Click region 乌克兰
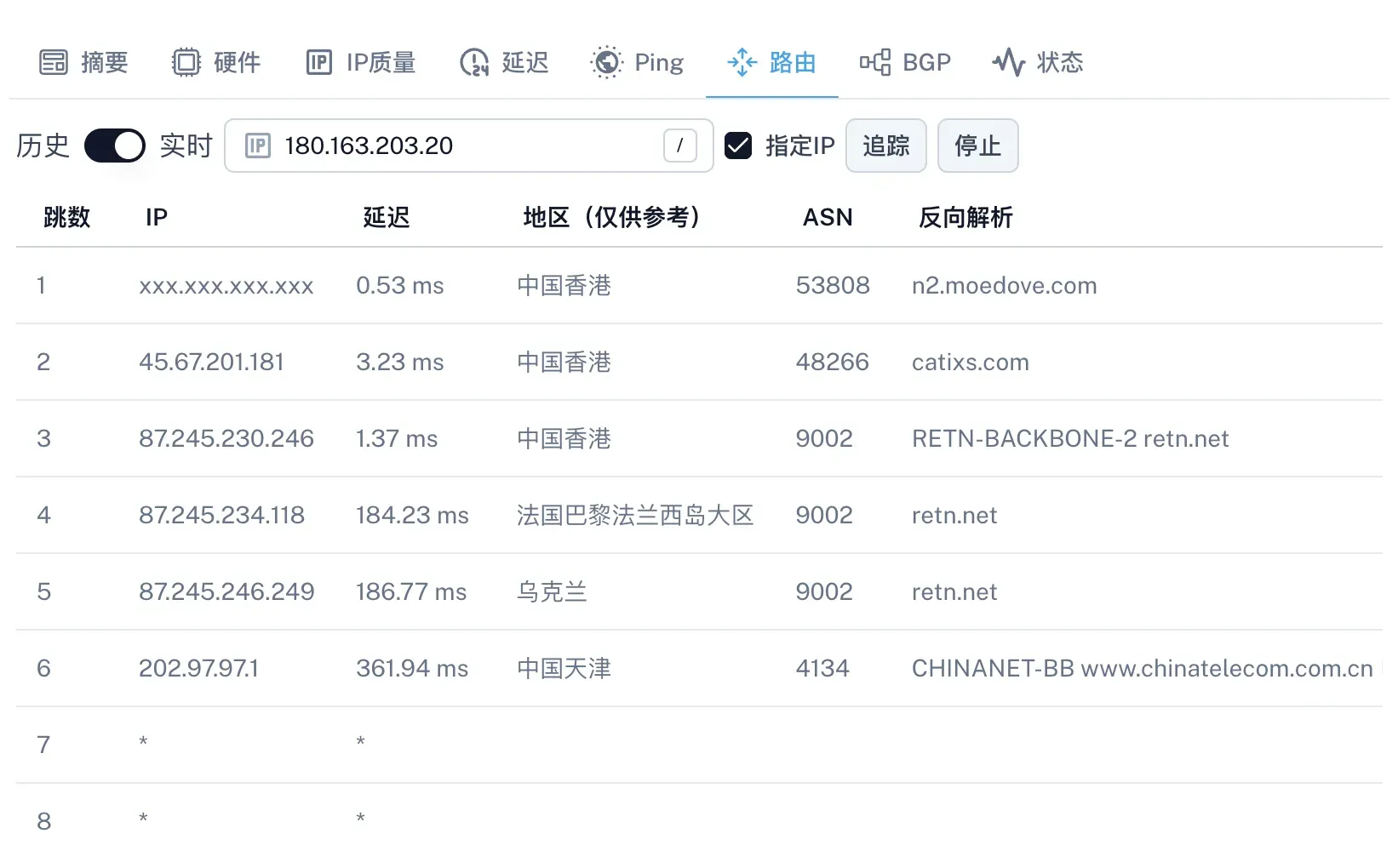 click(552, 591)
